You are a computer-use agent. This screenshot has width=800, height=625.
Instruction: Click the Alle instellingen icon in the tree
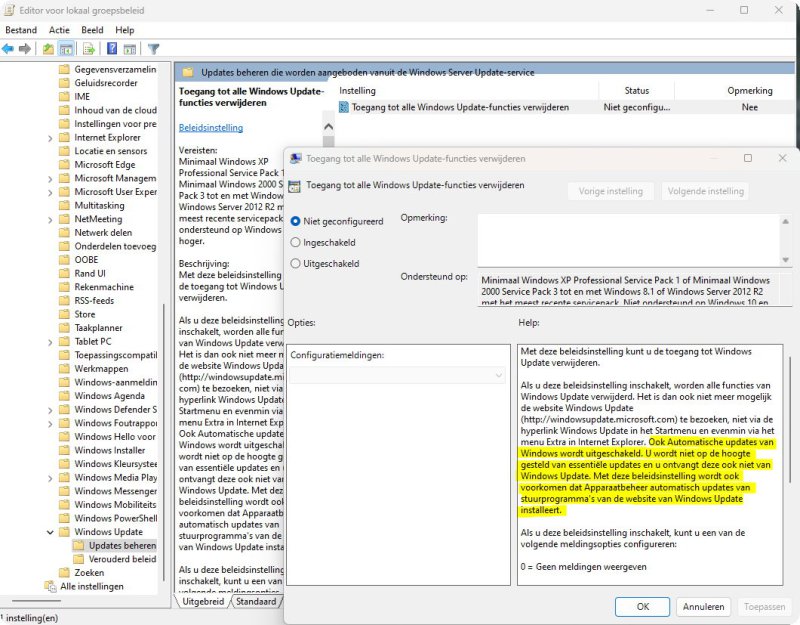(x=50, y=586)
